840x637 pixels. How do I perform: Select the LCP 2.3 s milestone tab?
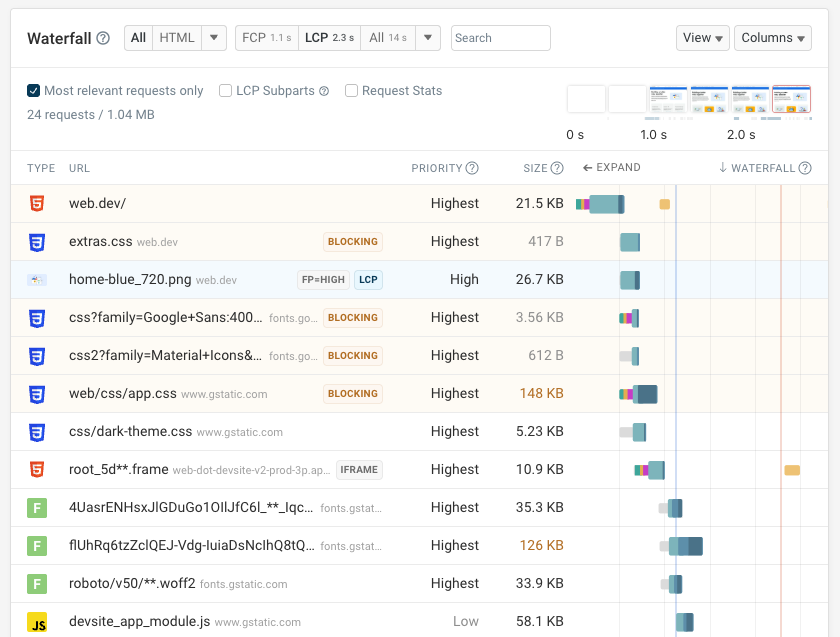point(329,38)
